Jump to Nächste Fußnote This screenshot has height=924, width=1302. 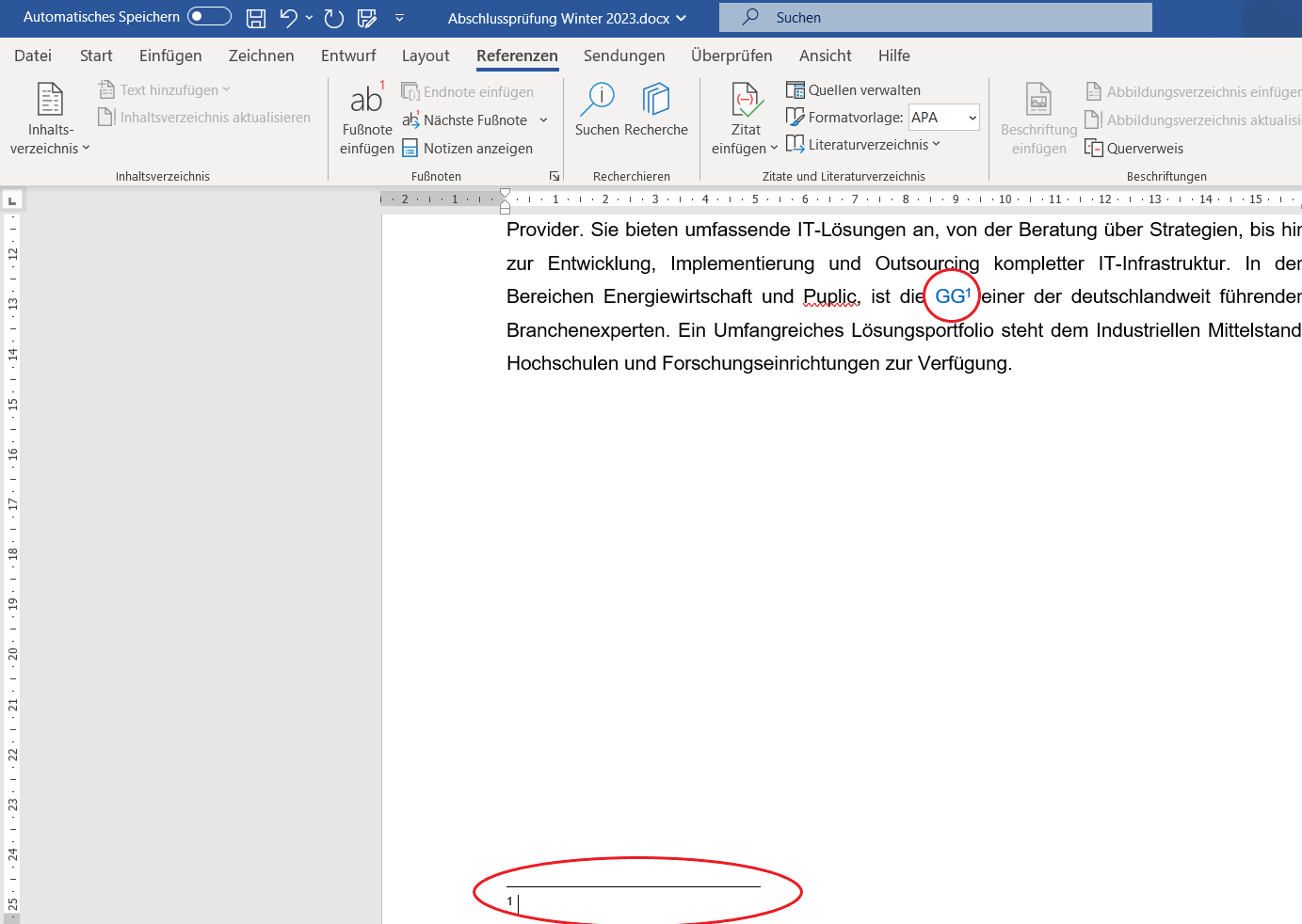[x=465, y=120]
